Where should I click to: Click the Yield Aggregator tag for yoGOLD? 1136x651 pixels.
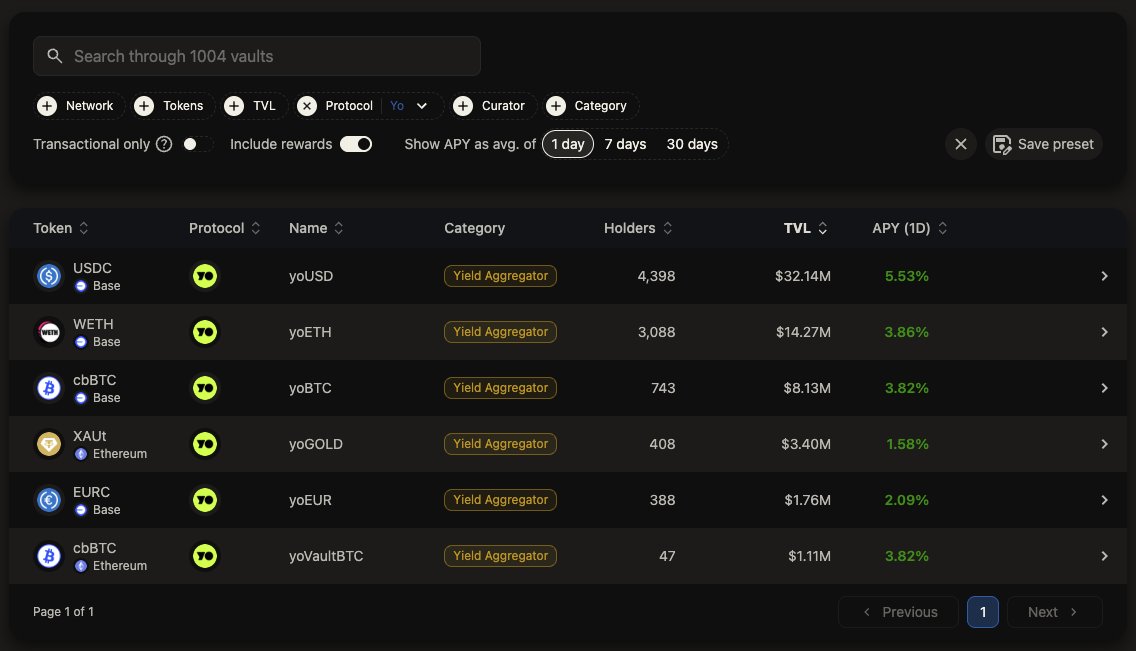[x=501, y=444]
